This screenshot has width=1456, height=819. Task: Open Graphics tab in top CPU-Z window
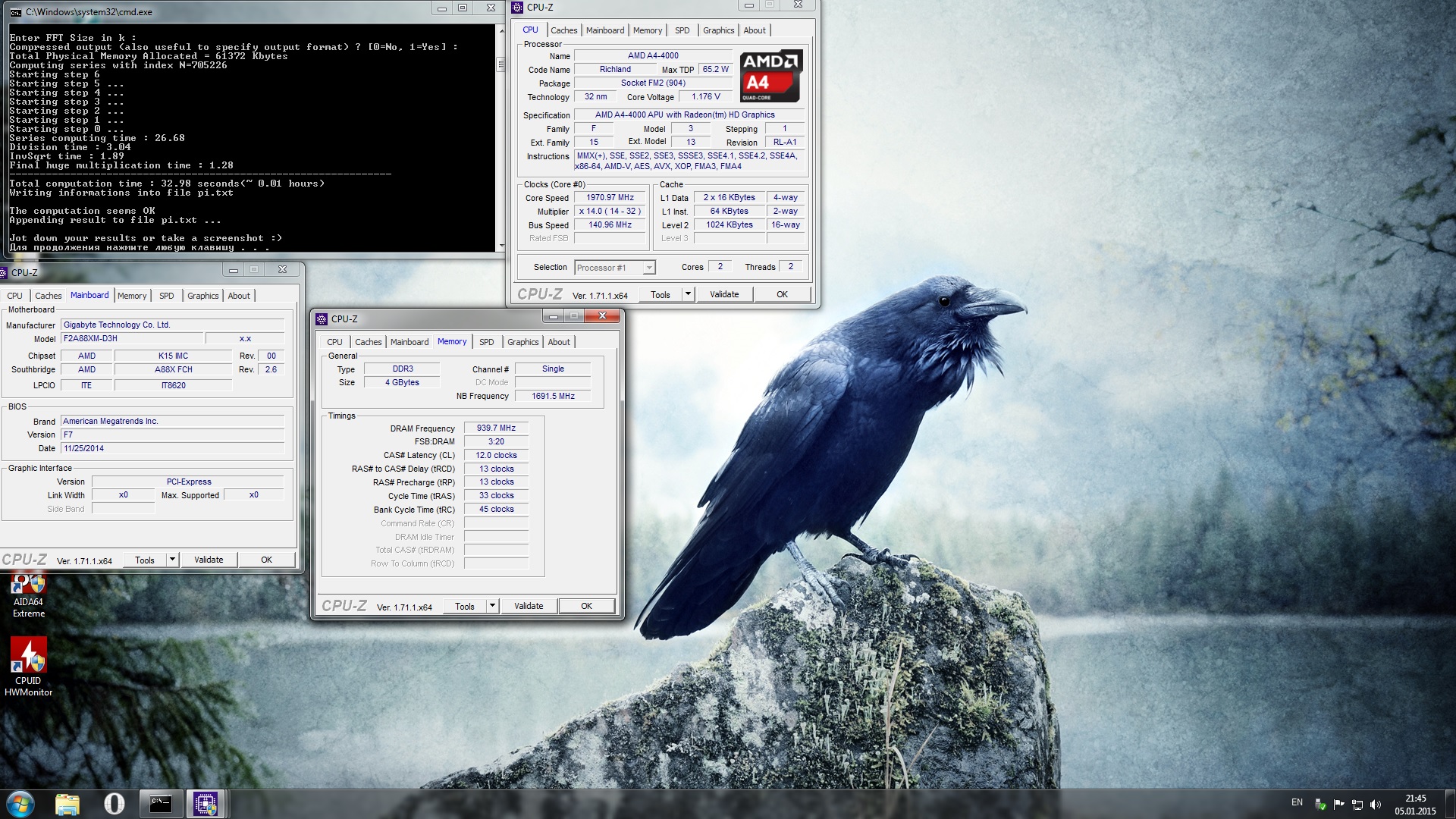718,30
